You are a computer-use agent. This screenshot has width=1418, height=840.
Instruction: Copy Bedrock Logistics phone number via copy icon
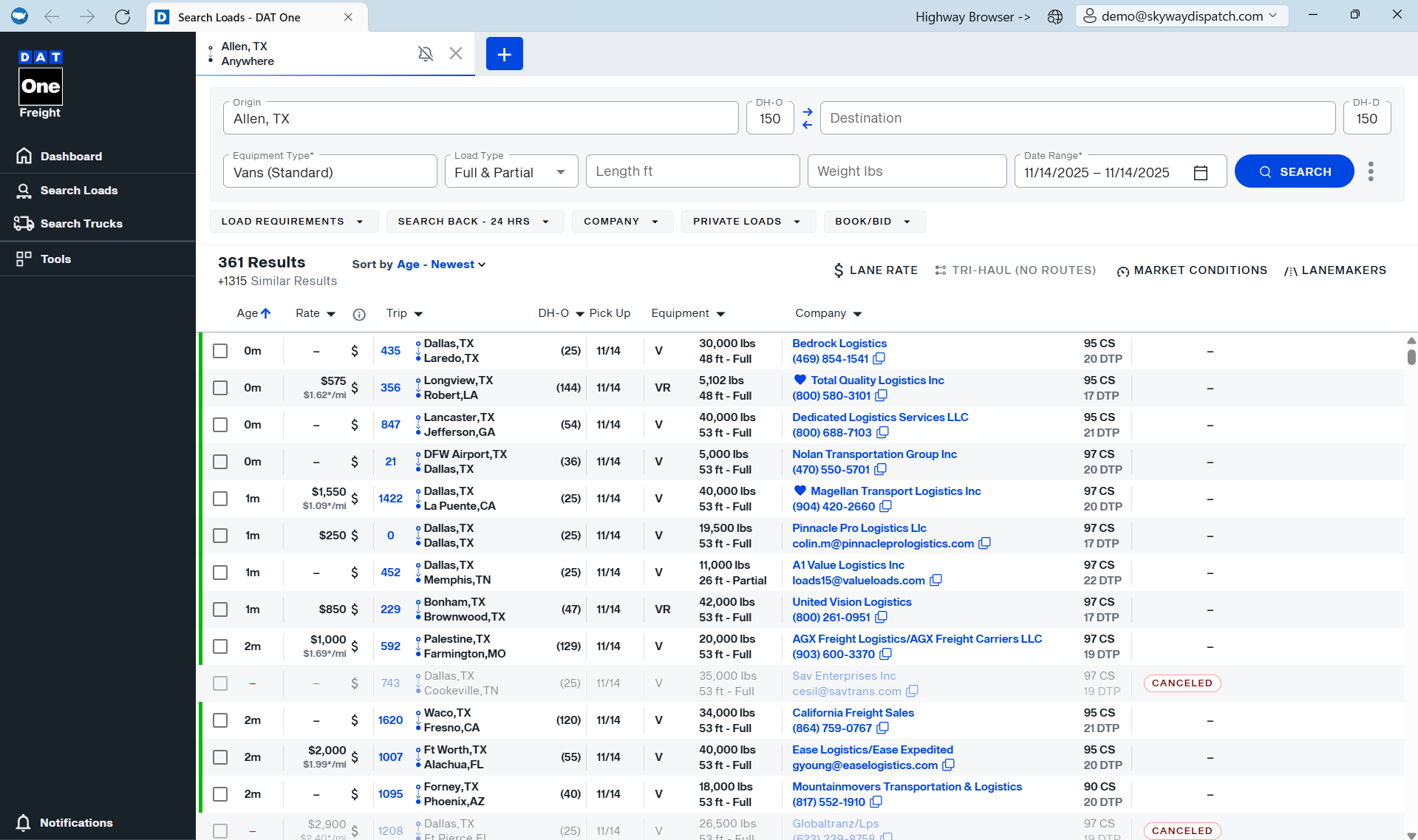point(879,358)
